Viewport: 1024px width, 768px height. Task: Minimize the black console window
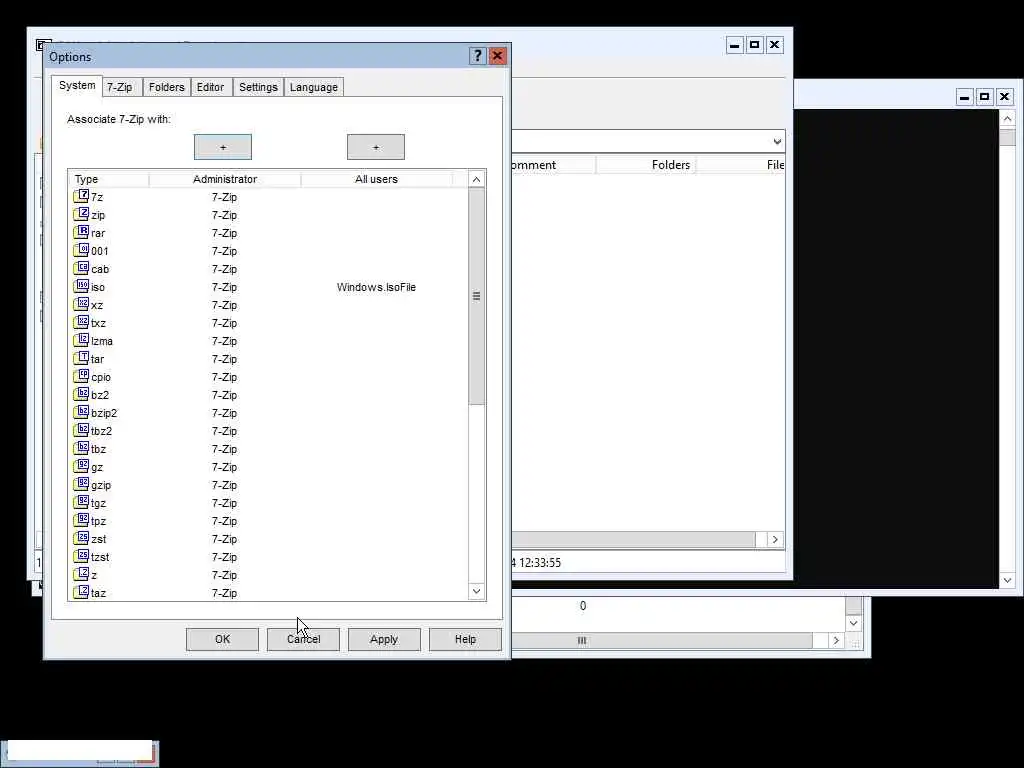click(x=965, y=97)
